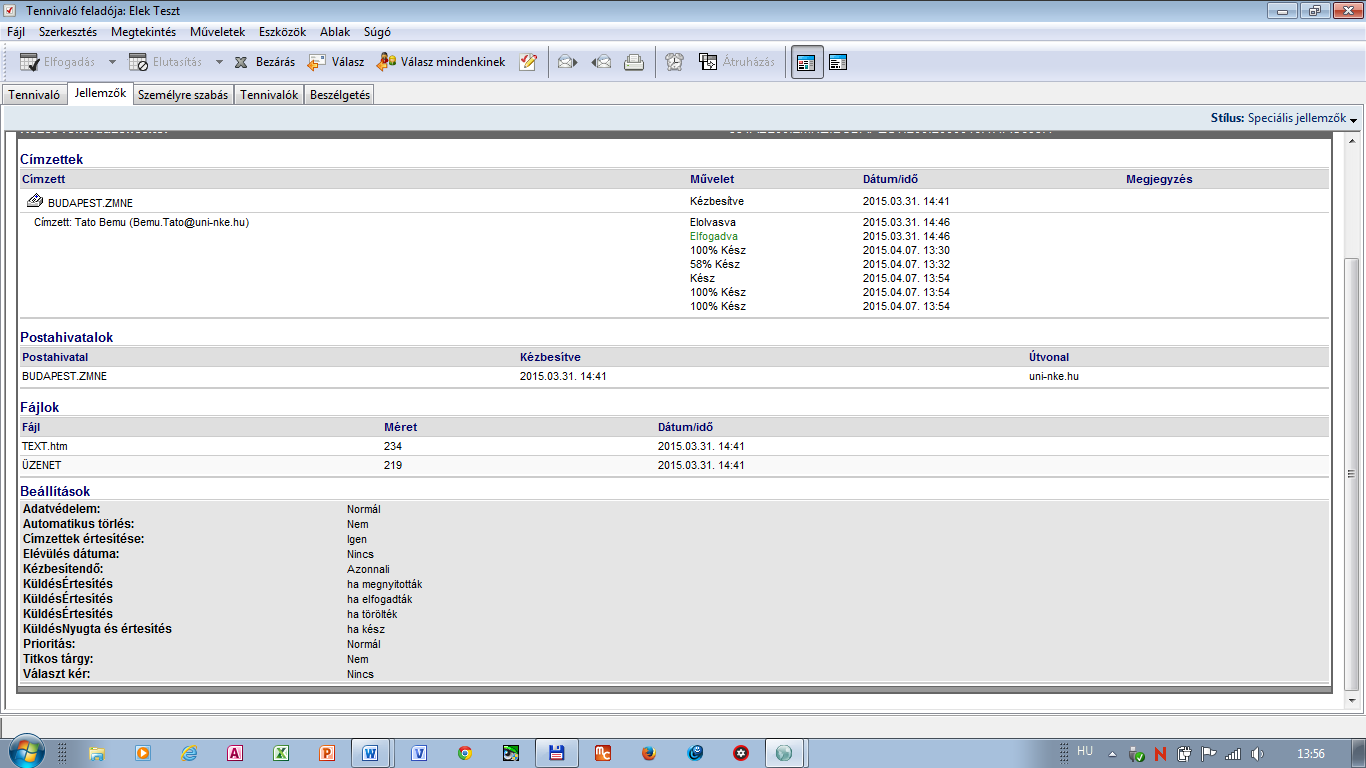This screenshot has width=1366, height=768.
Task: Open the Internet Explorer taskbar icon
Action: 189,753
